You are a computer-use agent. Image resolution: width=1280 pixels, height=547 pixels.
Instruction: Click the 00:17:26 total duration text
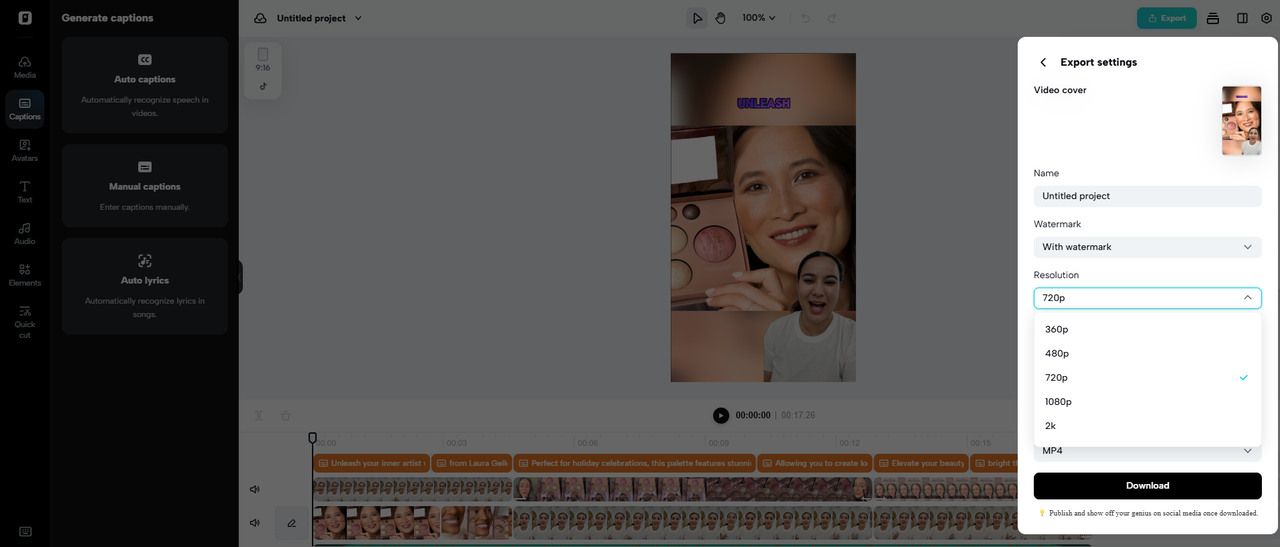coord(798,415)
